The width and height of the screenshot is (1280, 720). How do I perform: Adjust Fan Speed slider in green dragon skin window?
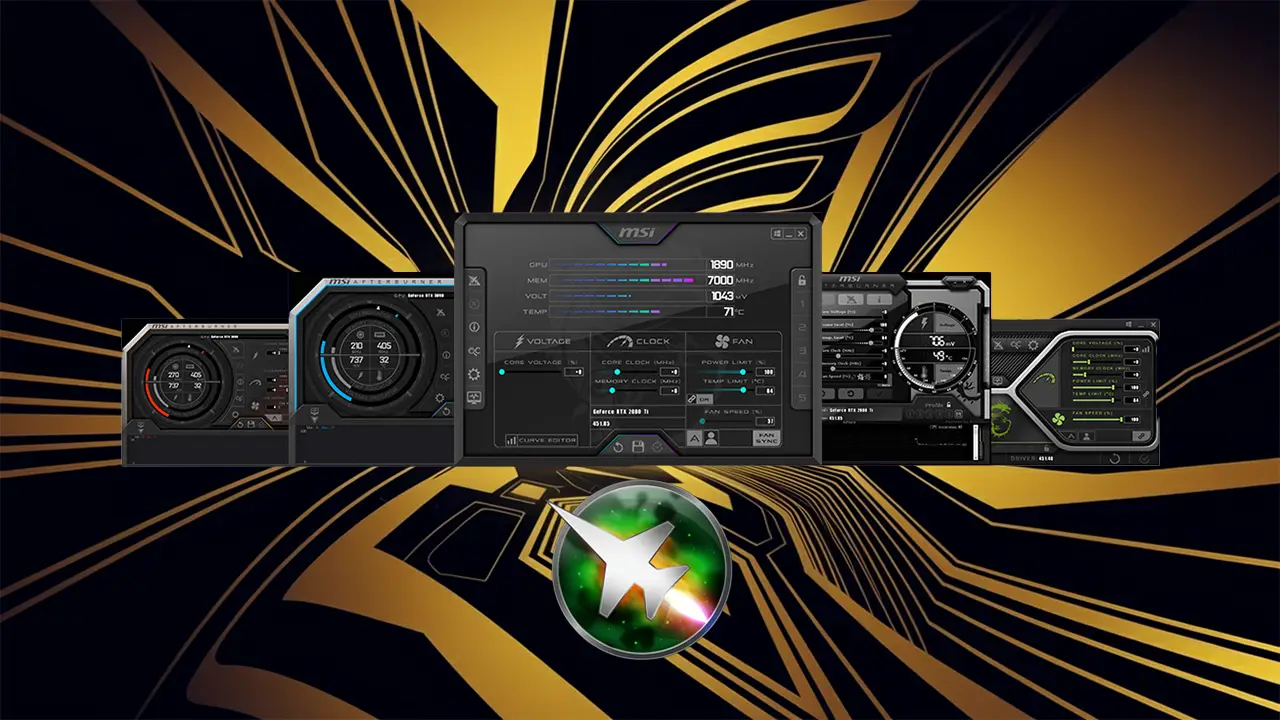pyautogui.click(x=1098, y=419)
